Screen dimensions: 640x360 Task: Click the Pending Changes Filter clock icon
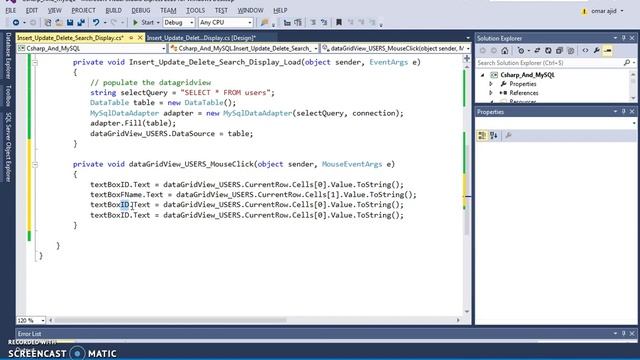pos(521,51)
